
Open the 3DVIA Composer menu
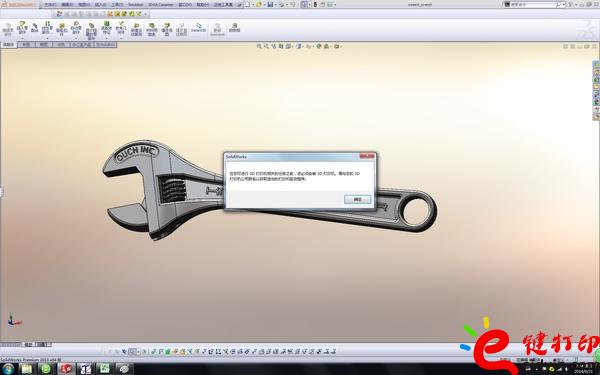coord(161,5)
